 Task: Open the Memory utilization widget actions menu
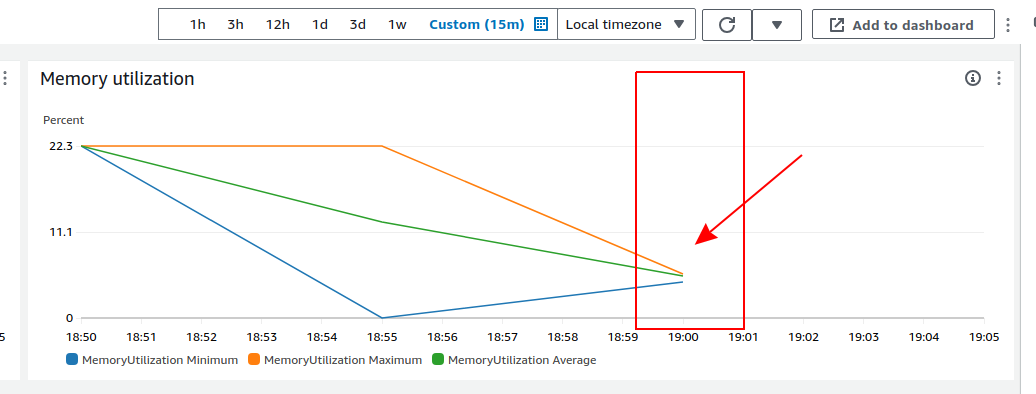(999, 78)
